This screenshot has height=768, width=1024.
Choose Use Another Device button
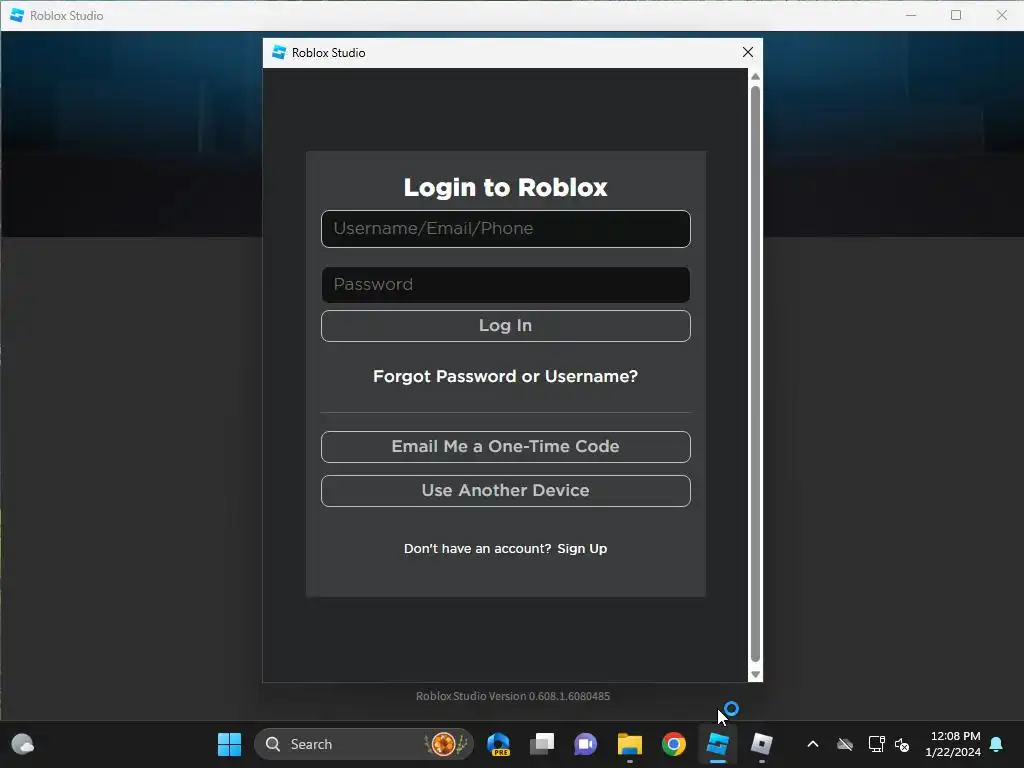505,490
